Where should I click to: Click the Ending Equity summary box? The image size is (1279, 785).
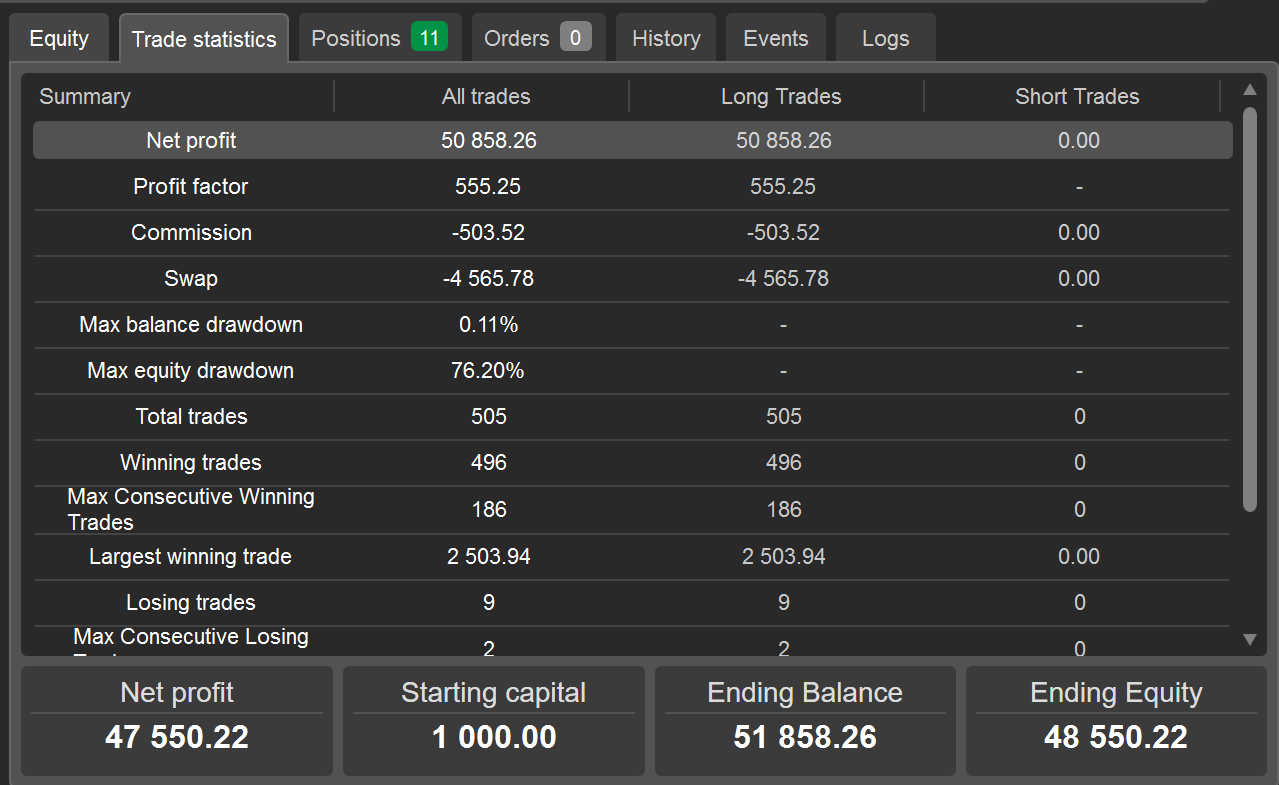(x=1116, y=721)
